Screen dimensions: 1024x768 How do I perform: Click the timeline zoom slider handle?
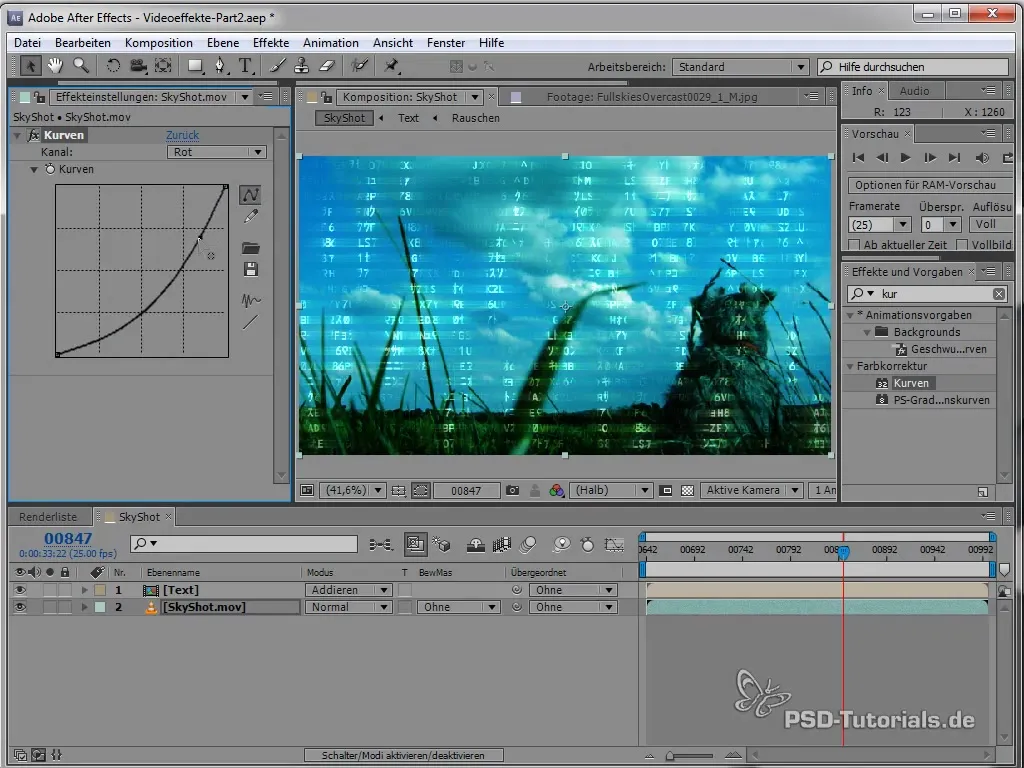(x=670, y=756)
